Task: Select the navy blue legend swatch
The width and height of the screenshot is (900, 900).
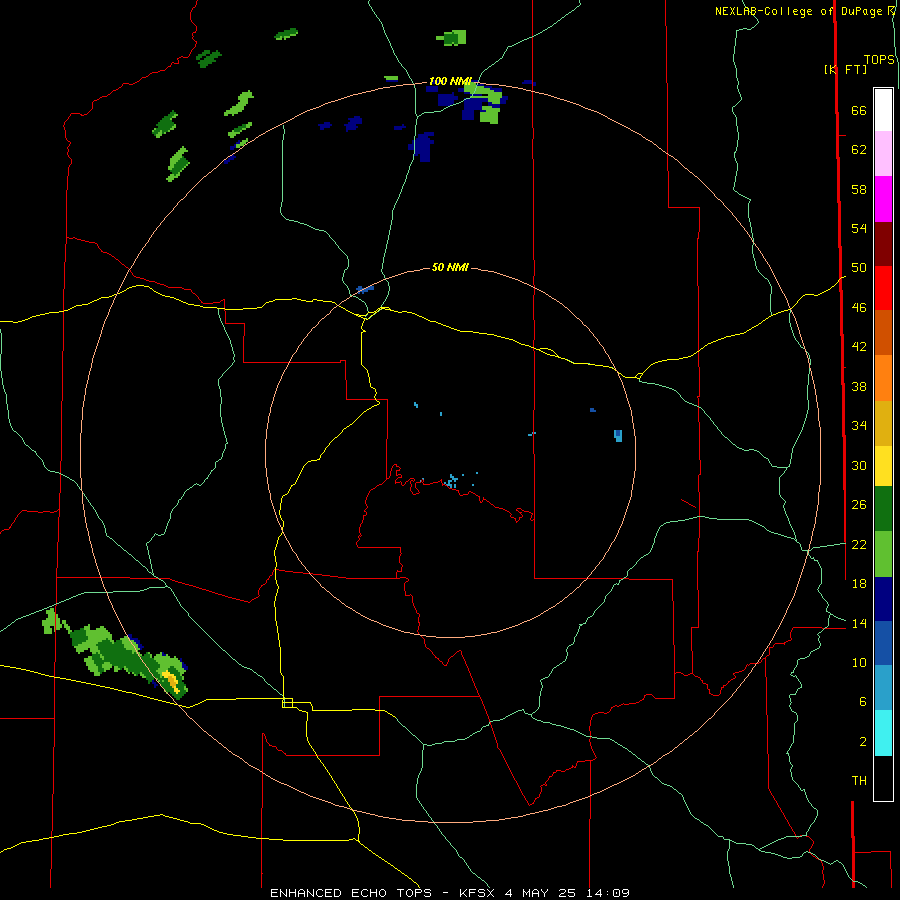Action: click(x=883, y=599)
